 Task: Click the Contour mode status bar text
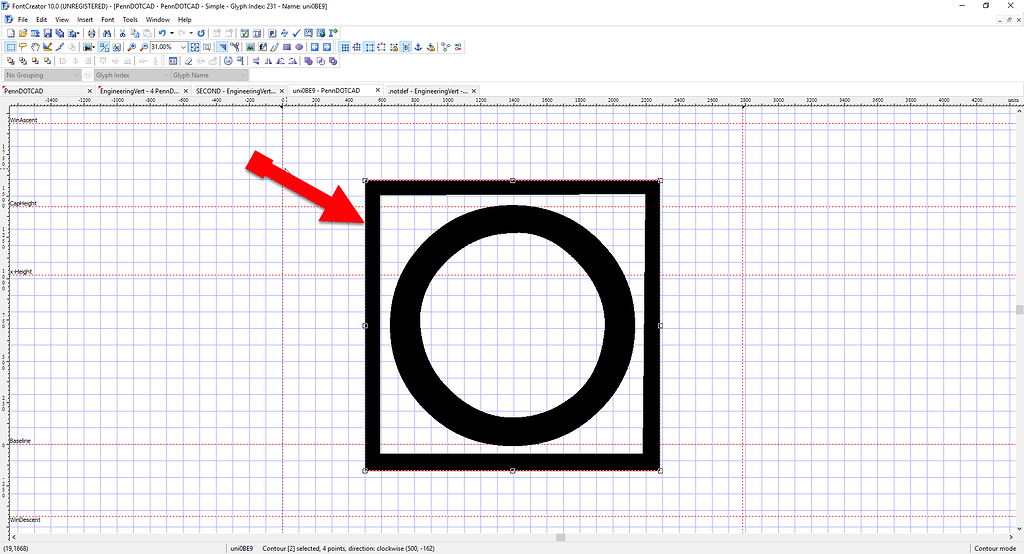coord(995,548)
